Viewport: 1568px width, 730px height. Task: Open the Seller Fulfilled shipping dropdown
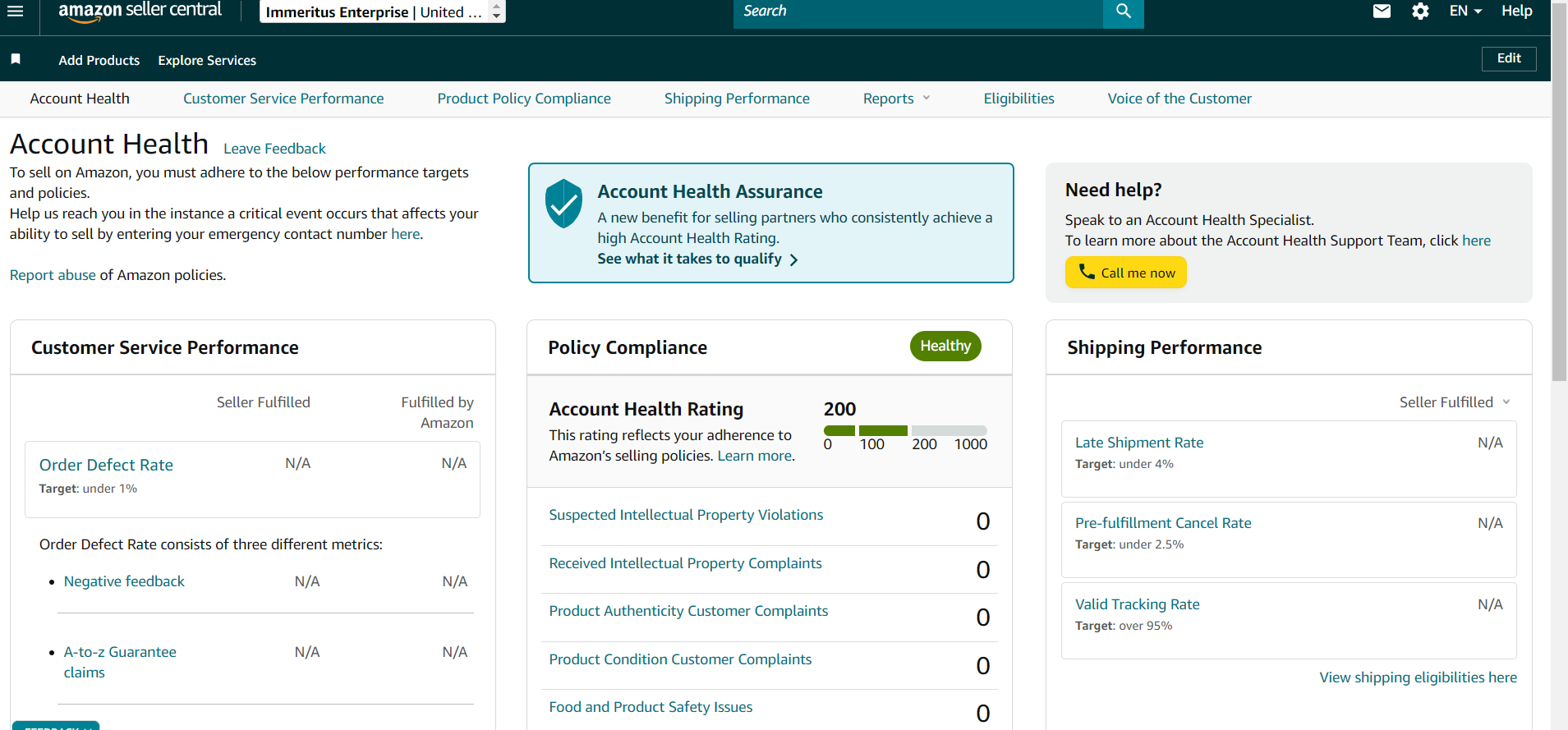[1455, 402]
